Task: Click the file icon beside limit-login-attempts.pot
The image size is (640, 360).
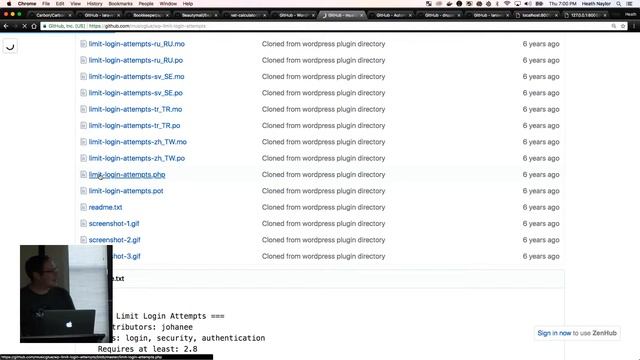Action: (83, 191)
